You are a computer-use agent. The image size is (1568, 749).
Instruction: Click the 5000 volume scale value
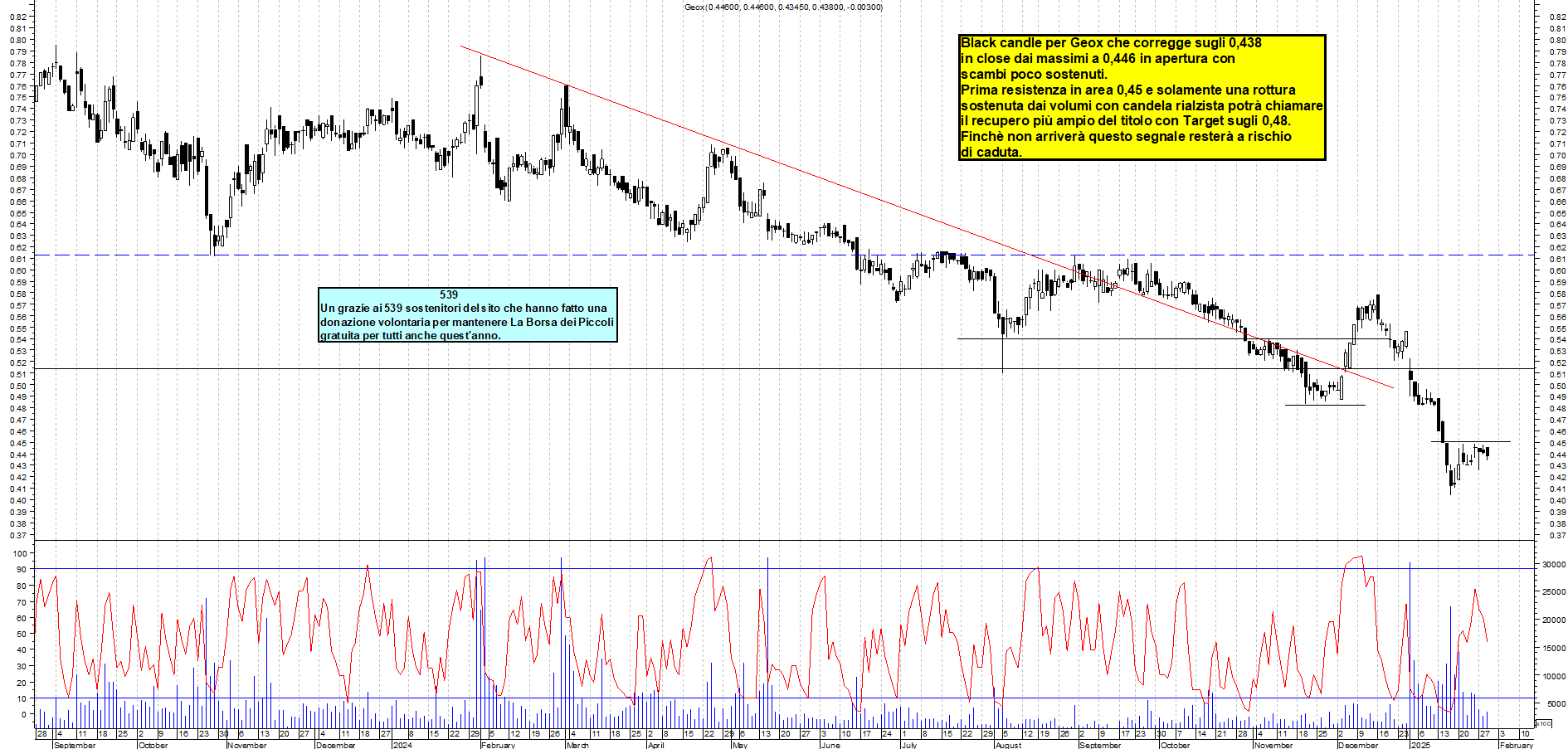click(1556, 703)
